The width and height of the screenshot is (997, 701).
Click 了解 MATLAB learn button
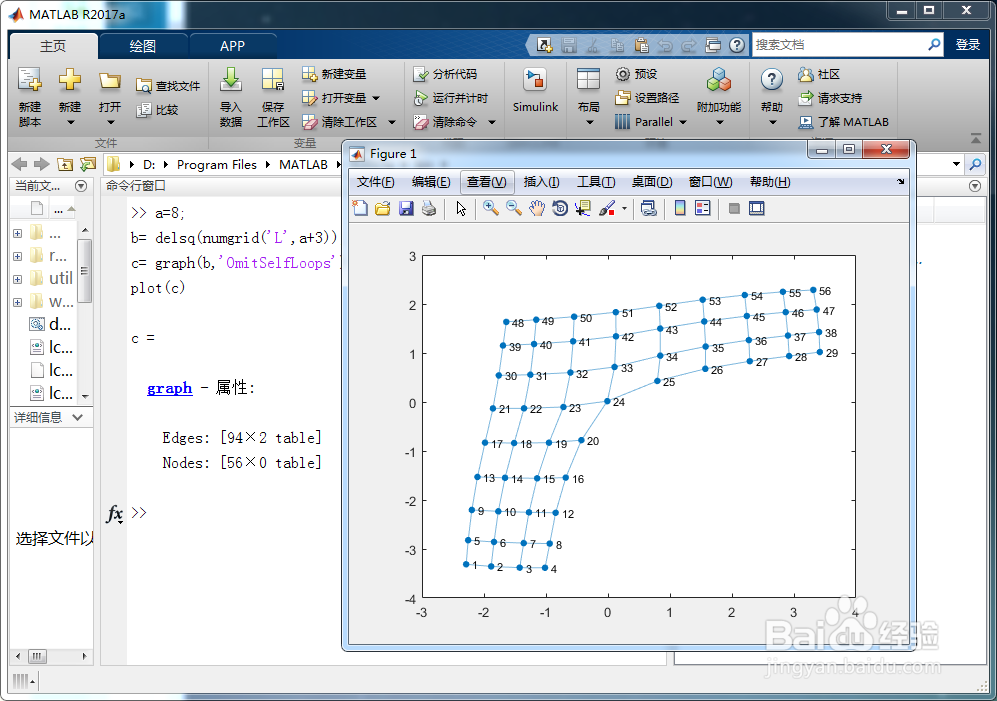[844, 122]
